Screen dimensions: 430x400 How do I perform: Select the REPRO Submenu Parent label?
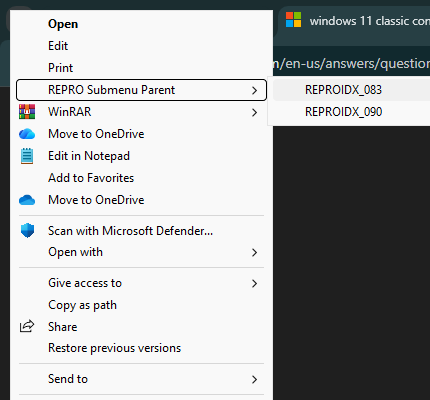[x=111, y=90]
